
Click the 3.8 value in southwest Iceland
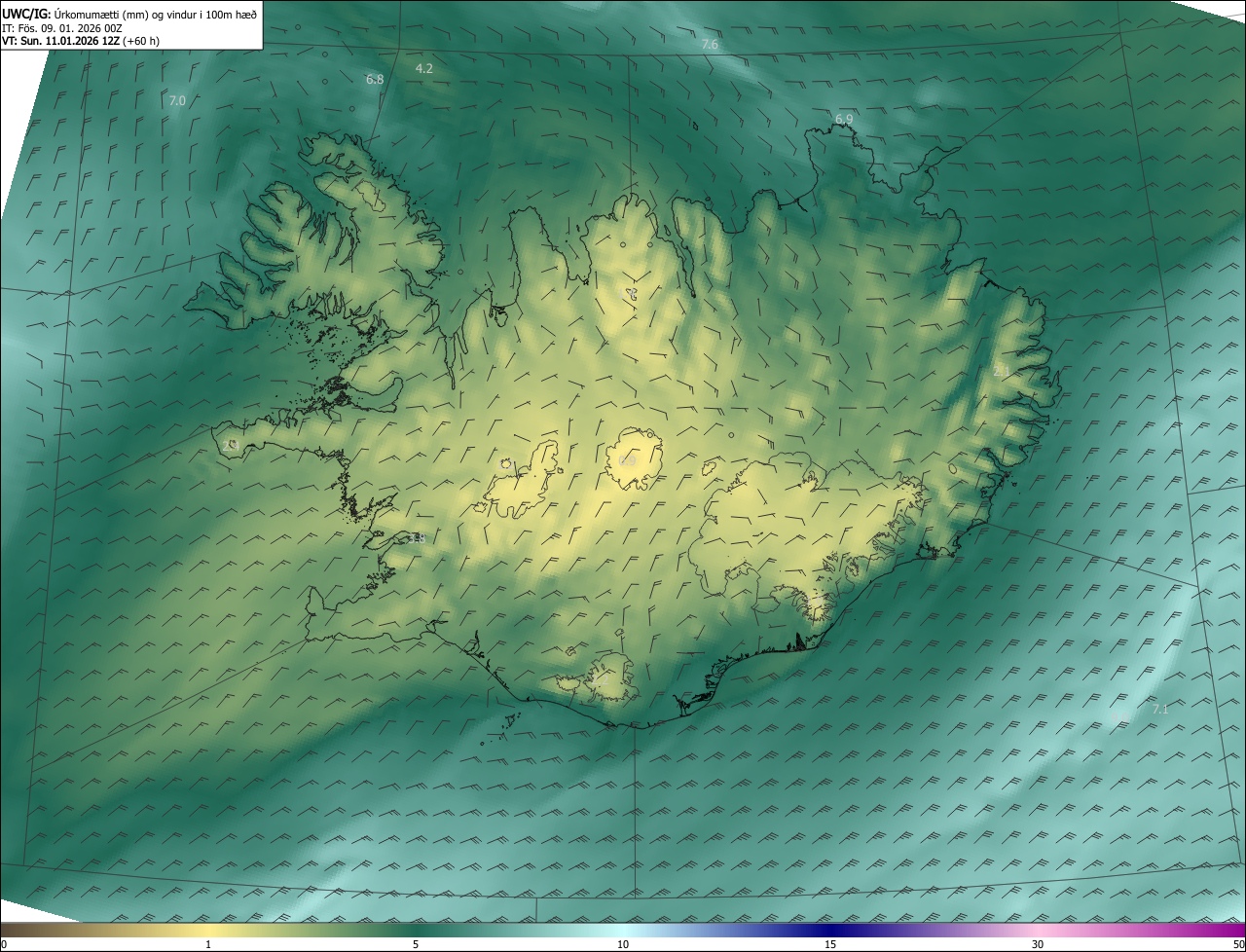418,538
